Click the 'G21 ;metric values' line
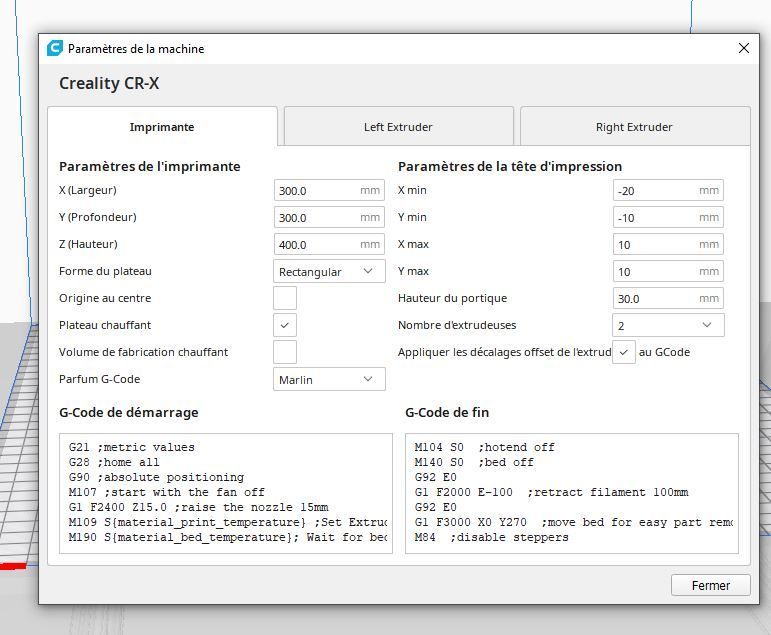The image size is (771, 635). pyautogui.click(x=132, y=447)
